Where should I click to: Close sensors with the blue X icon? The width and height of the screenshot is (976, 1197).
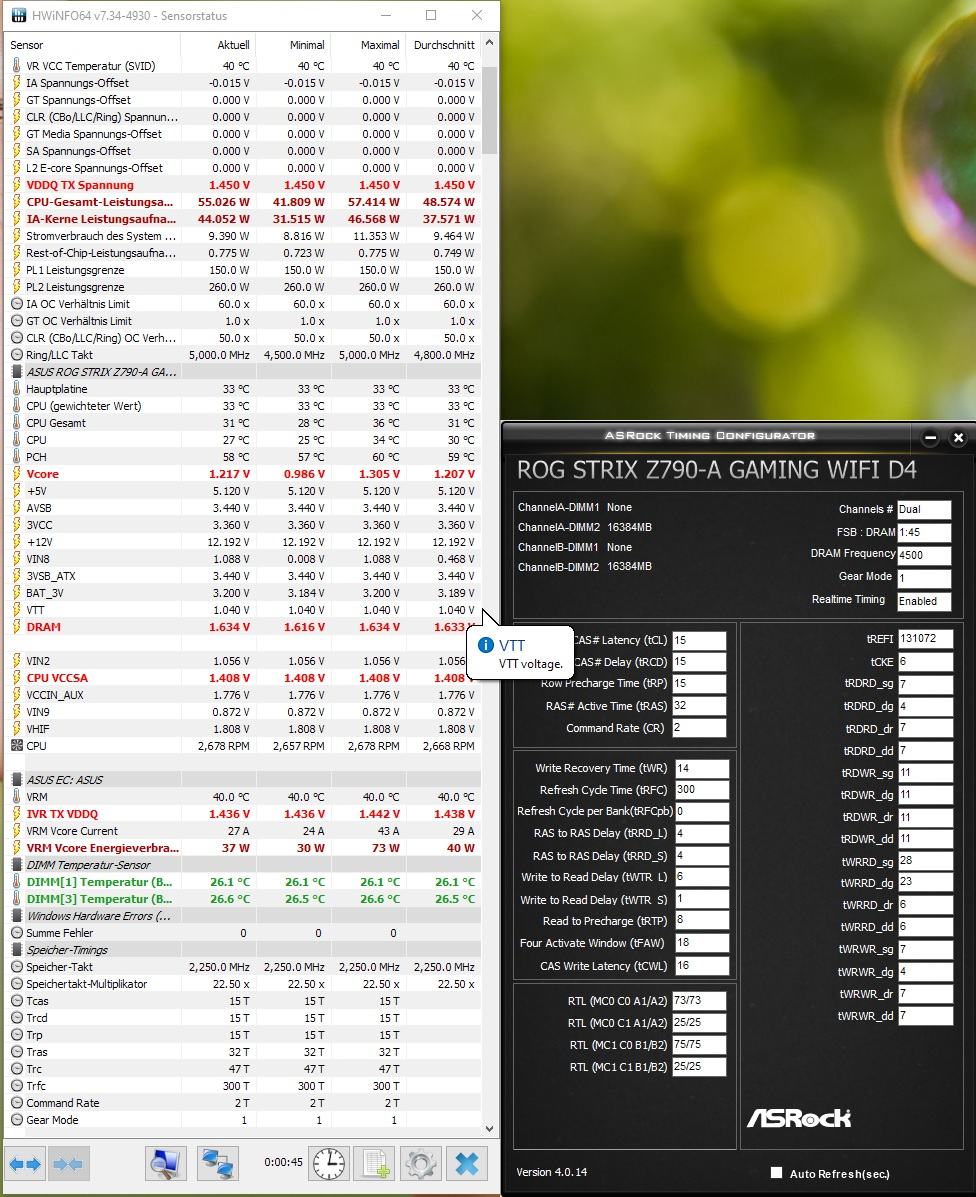pyautogui.click(x=466, y=1164)
